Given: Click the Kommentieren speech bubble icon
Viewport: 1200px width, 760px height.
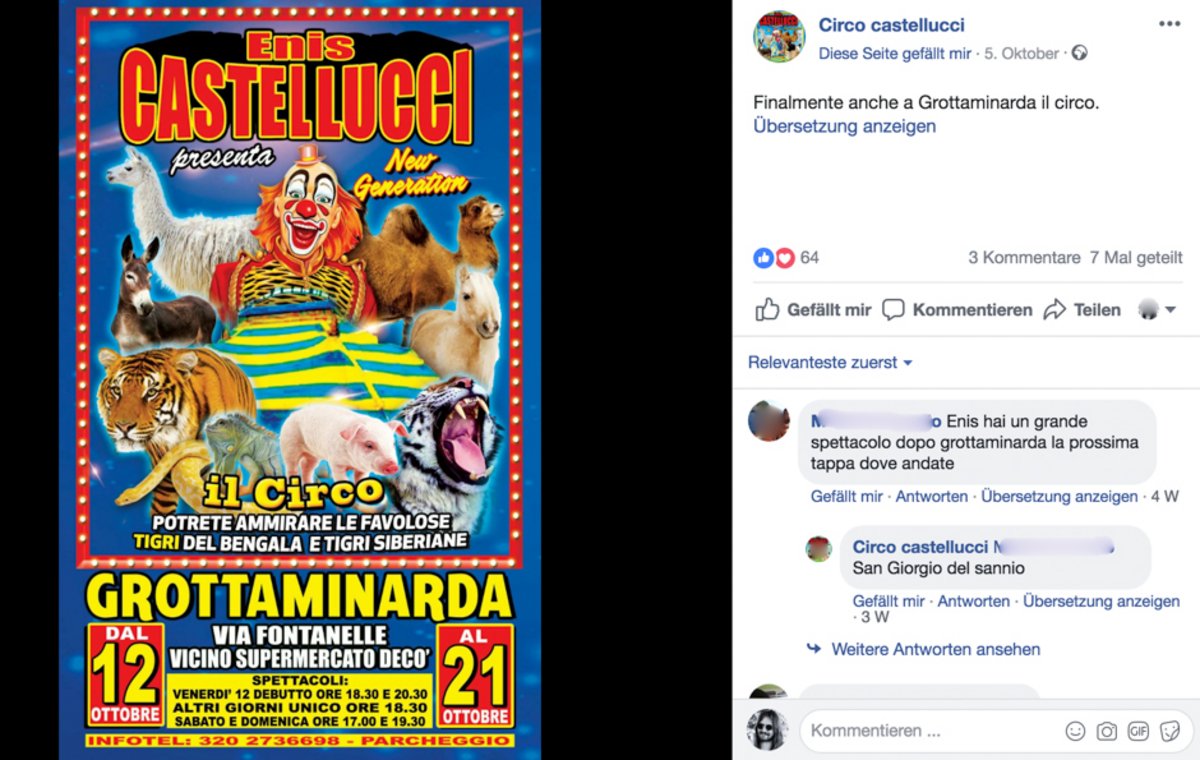Looking at the screenshot, I should [893, 310].
